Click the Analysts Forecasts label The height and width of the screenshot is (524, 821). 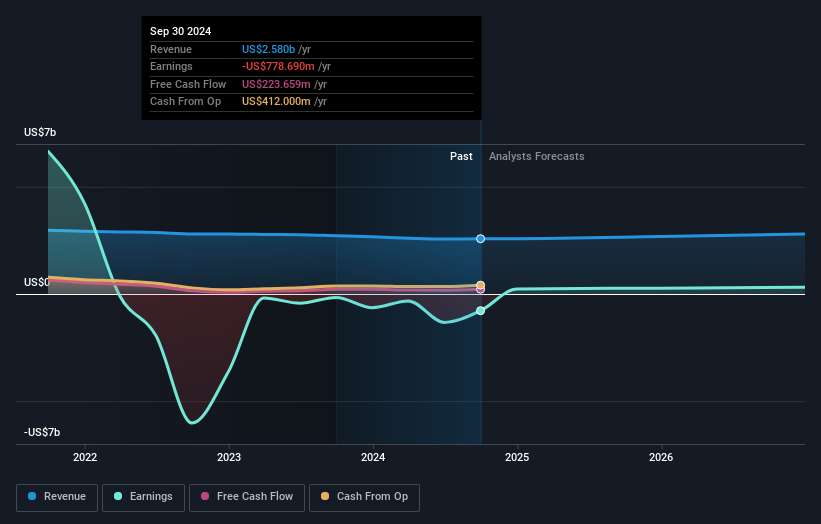point(537,157)
